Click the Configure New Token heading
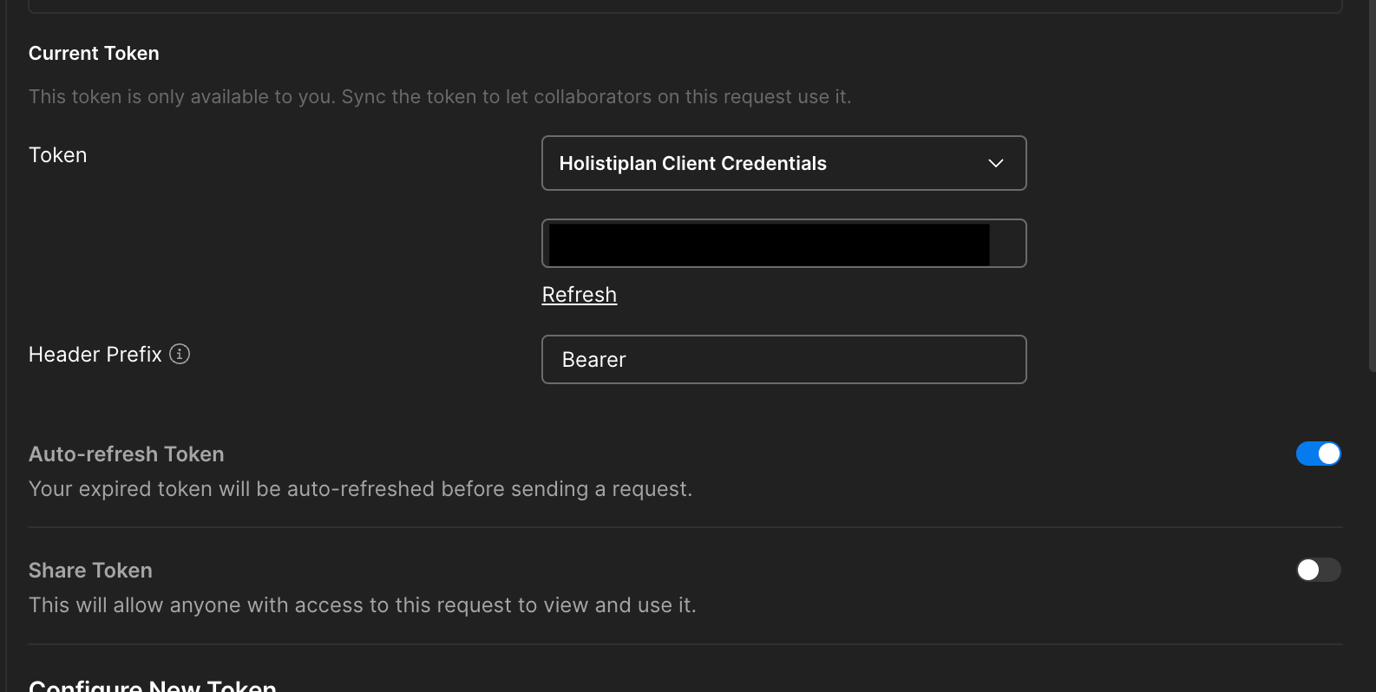The image size is (1376, 692). 152,685
